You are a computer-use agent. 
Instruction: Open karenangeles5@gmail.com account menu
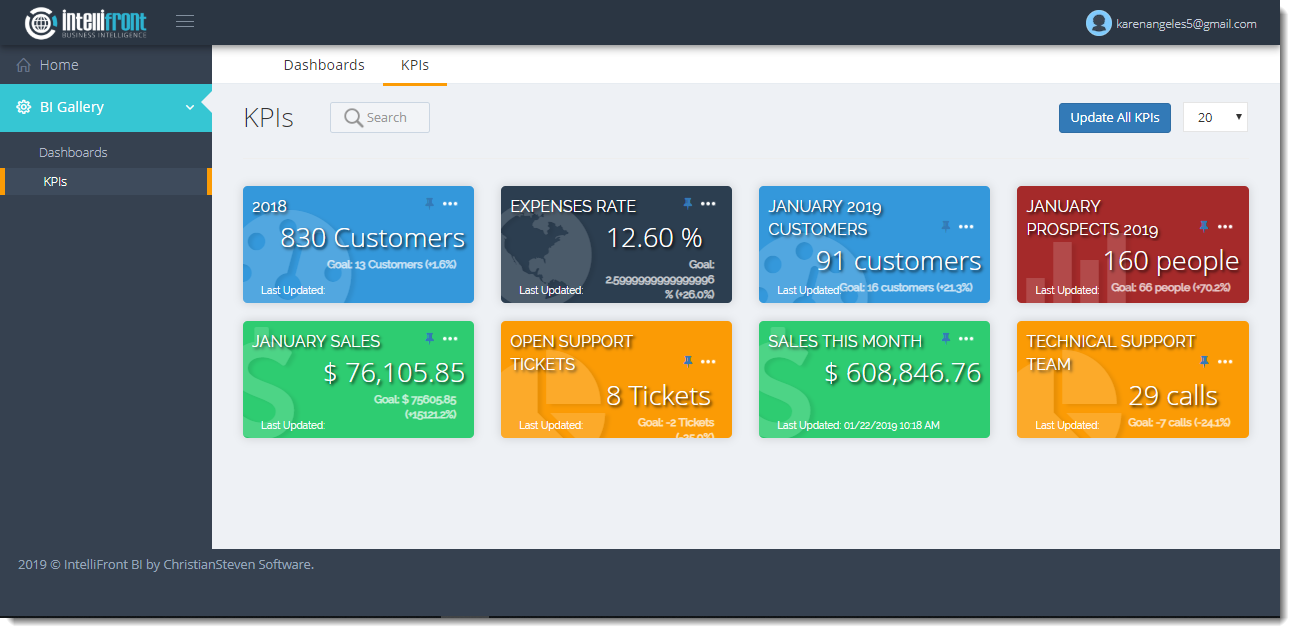tap(1186, 24)
